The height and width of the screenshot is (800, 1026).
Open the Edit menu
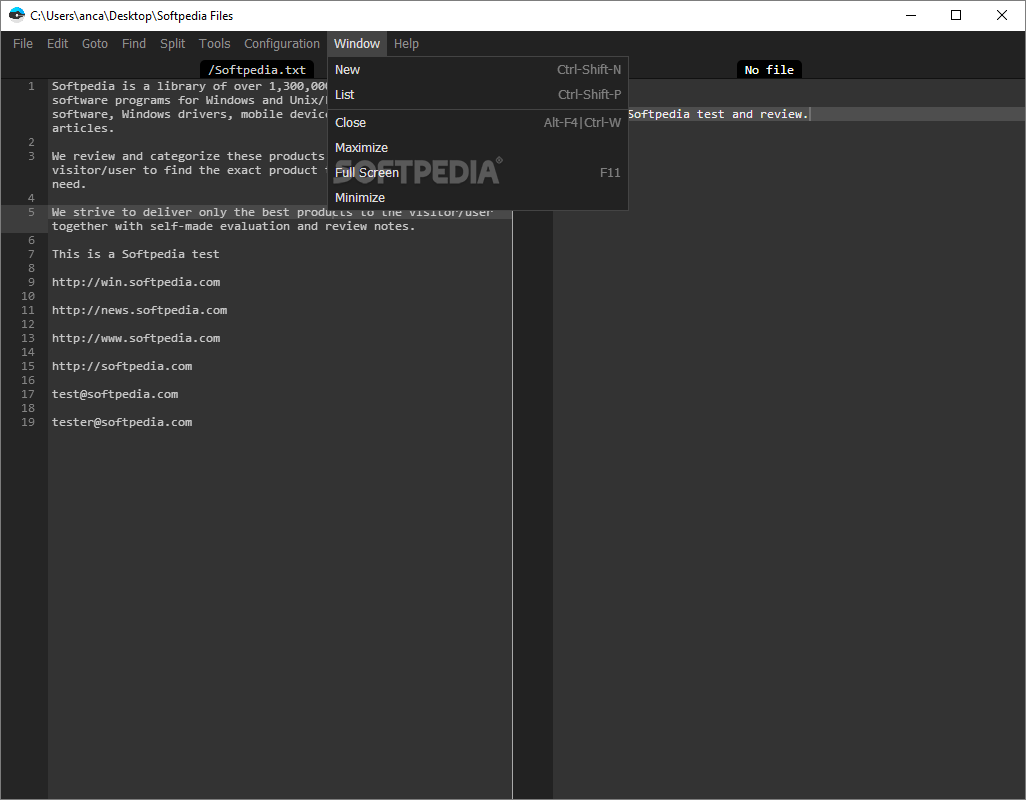[x=58, y=44]
